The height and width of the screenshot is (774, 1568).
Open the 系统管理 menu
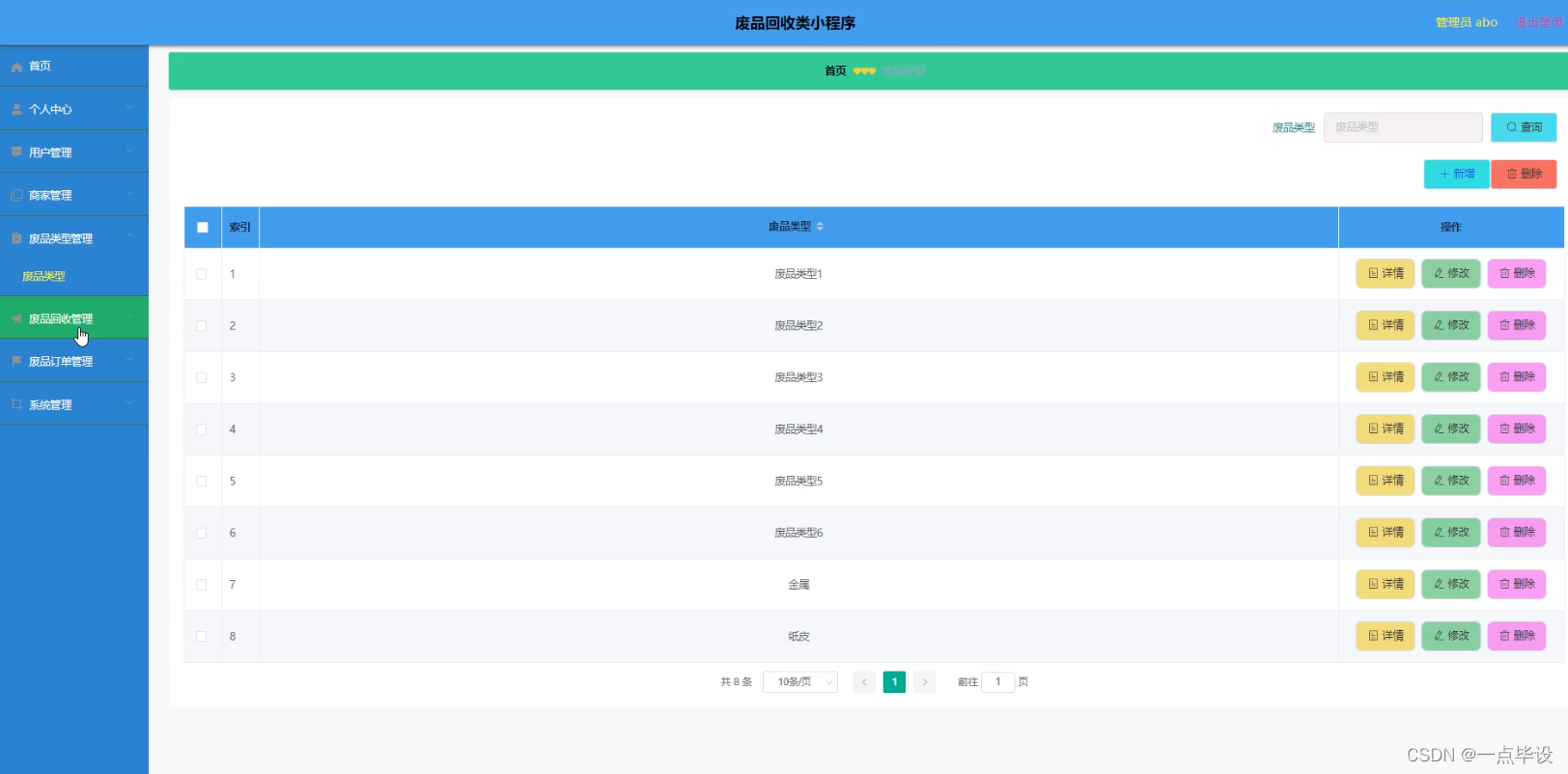pos(74,404)
